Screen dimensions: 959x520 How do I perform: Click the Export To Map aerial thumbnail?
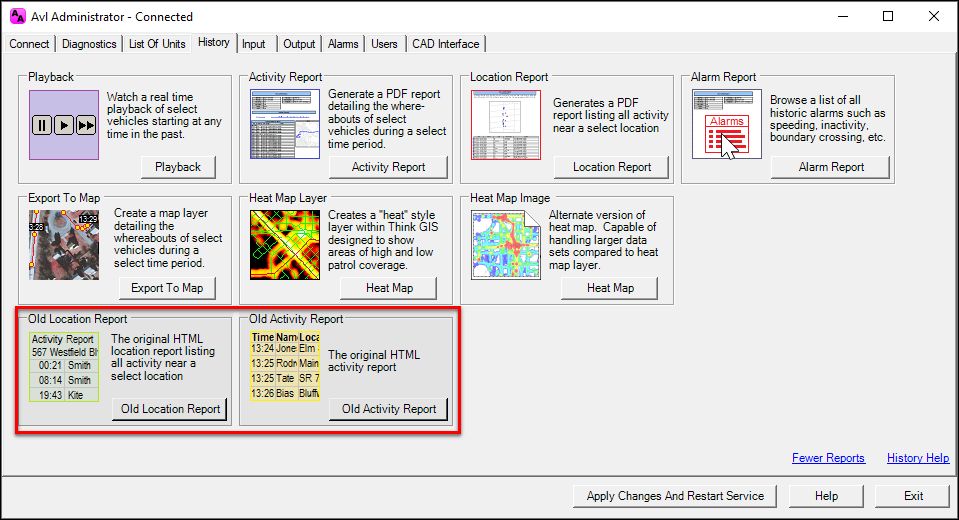click(63, 245)
